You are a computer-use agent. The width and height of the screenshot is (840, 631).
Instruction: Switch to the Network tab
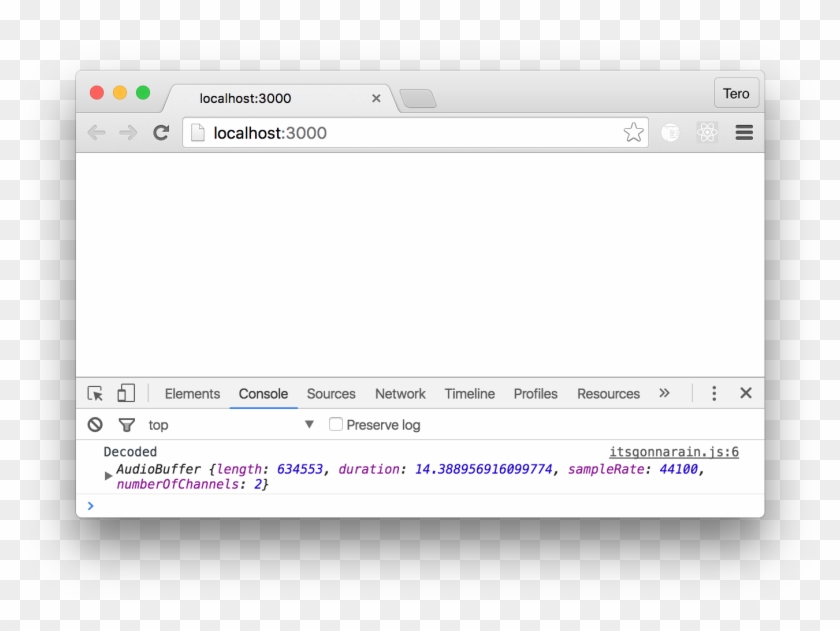click(399, 393)
